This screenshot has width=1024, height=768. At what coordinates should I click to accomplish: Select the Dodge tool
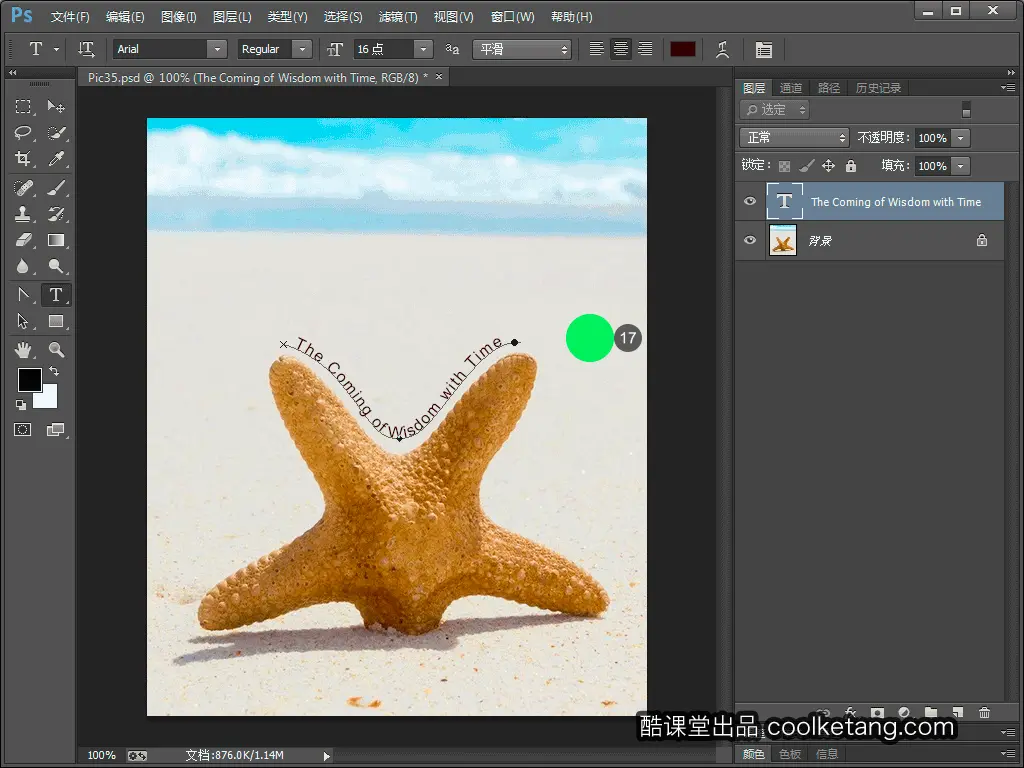(x=56, y=266)
